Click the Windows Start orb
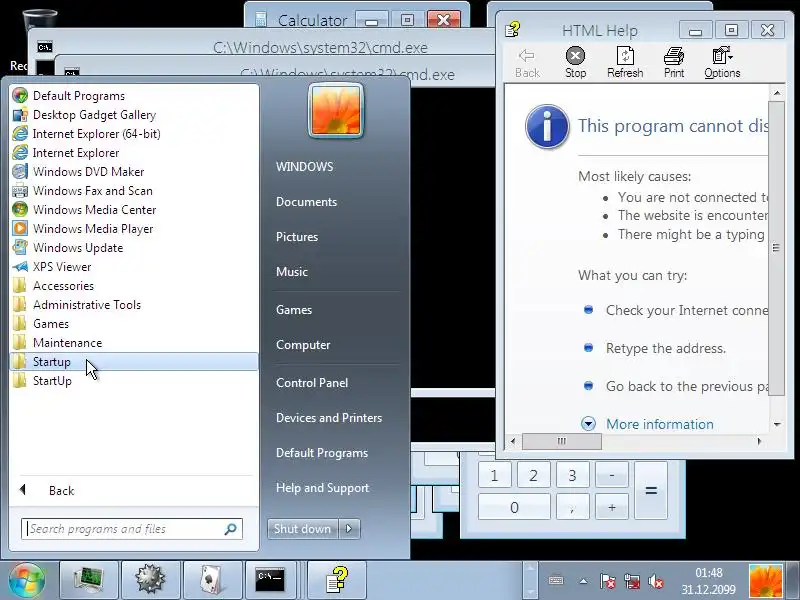Image resolution: width=800 pixels, height=600 pixels. [27, 581]
